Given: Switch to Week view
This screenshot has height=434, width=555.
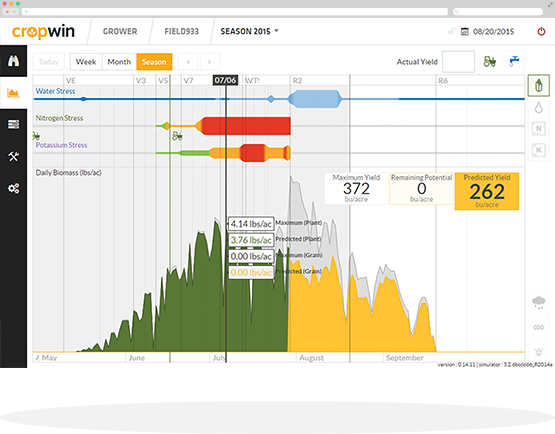Looking at the screenshot, I should (86, 62).
